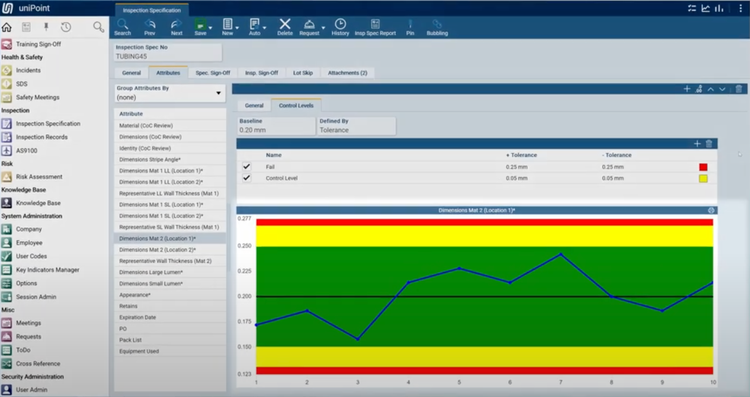Image resolution: width=750 pixels, height=397 pixels.
Task: Create a New record
Action: pyautogui.click(x=227, y=27)
